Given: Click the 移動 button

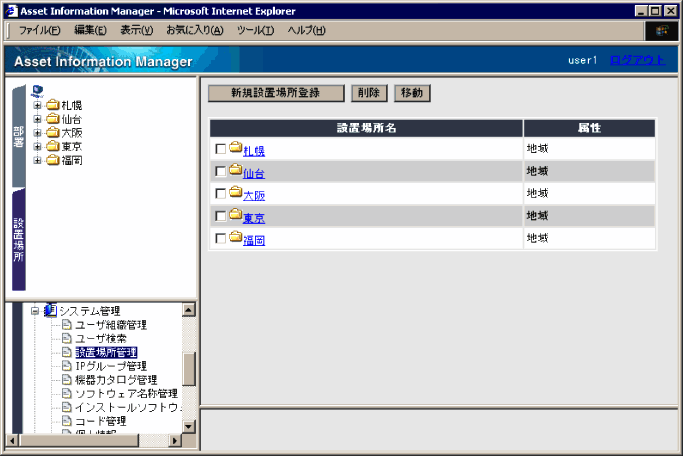Looking at the screenshot, I should tap(412, 93).
